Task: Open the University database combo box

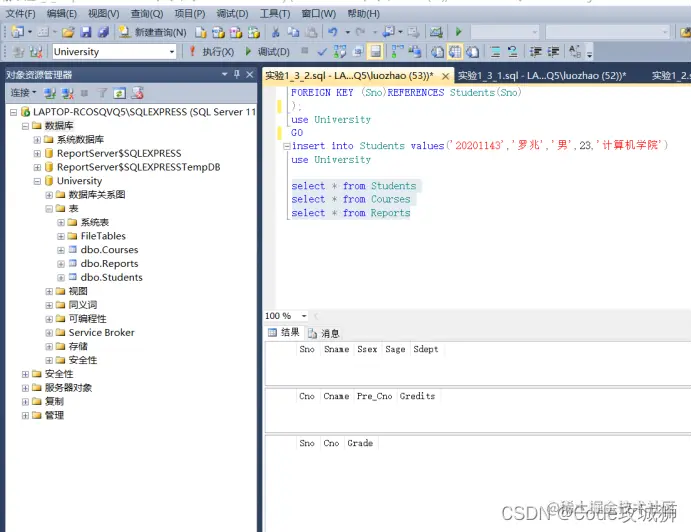Action: 114,52
